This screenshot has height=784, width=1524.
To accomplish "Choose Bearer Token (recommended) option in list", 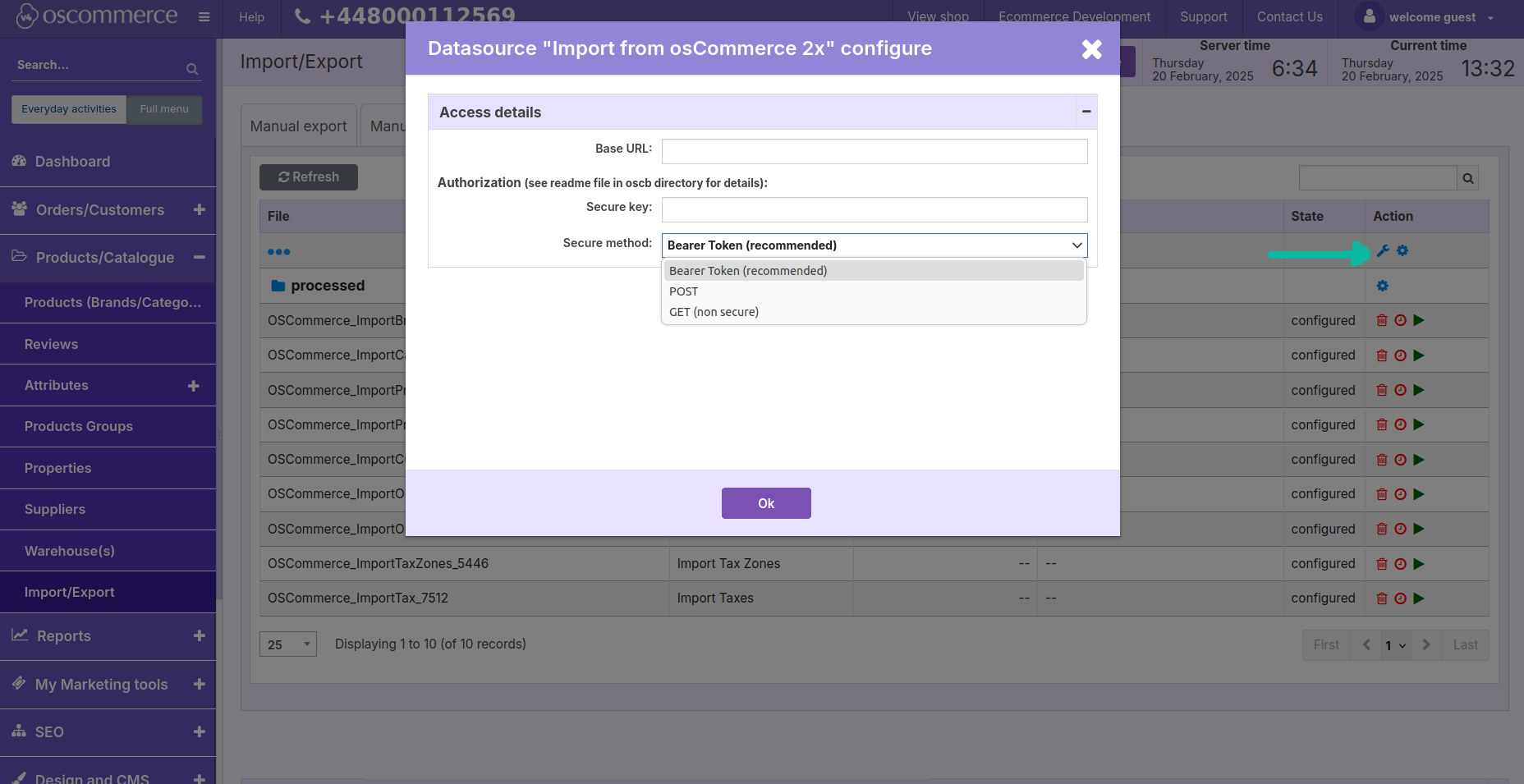I will click(874, 271).
